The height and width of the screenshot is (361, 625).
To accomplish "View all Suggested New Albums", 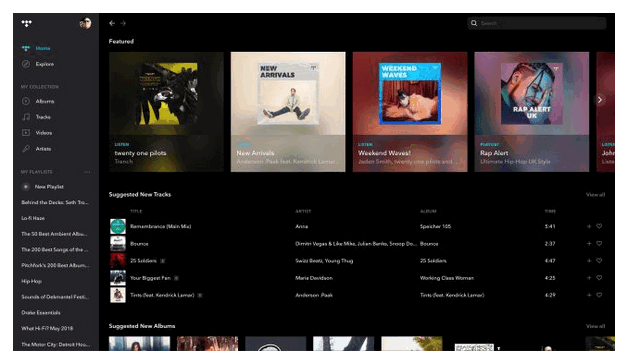I will [596, 326].
